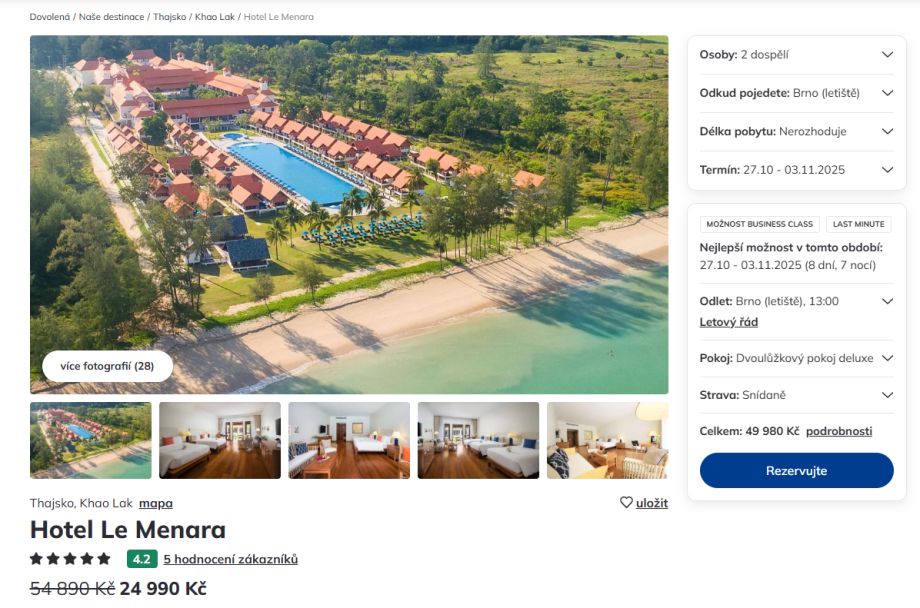Select the aerial resort thumbnail
Viewport: 920px width, 608px height.
click(91, 440)
